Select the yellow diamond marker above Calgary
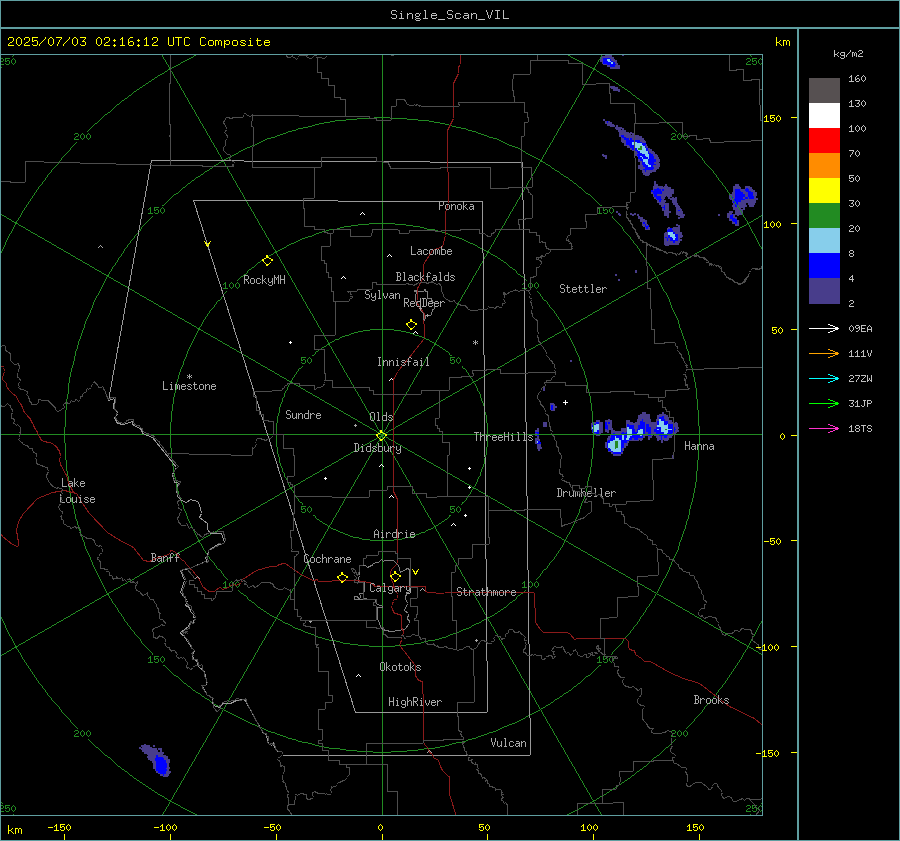This screenshot has height=841, width=900. (x=395, y=576)
